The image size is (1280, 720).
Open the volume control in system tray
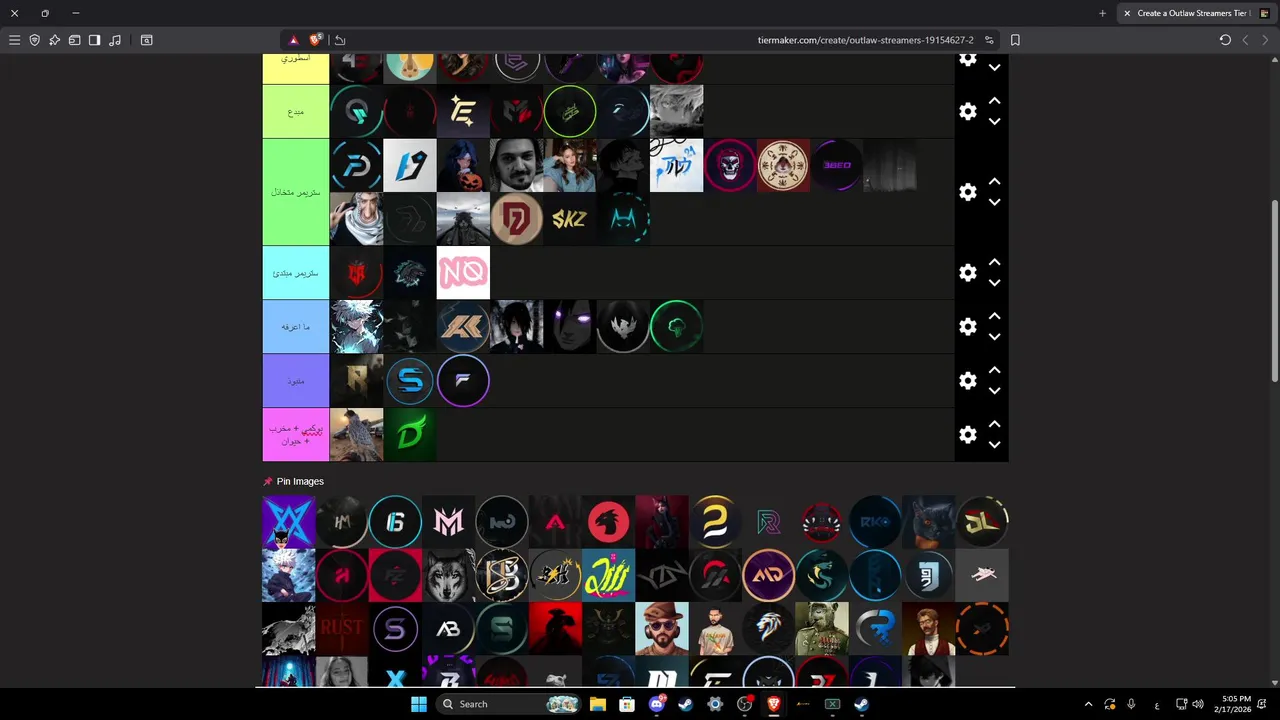point(1198,704)
